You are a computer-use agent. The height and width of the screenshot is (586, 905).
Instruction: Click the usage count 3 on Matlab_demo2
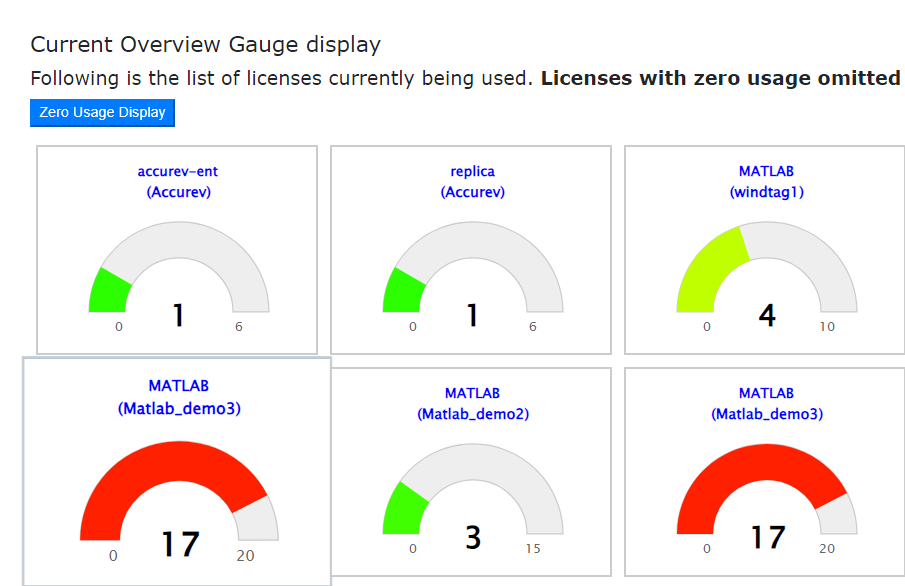(x=471, y=537)
